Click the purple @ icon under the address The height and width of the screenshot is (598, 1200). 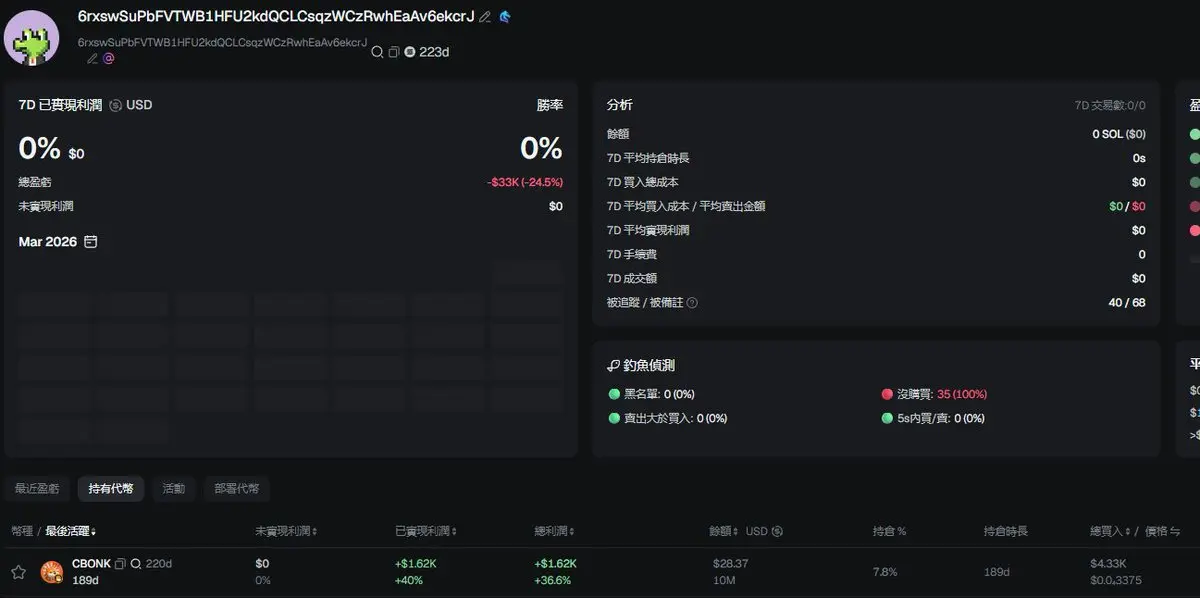[109, 59]
